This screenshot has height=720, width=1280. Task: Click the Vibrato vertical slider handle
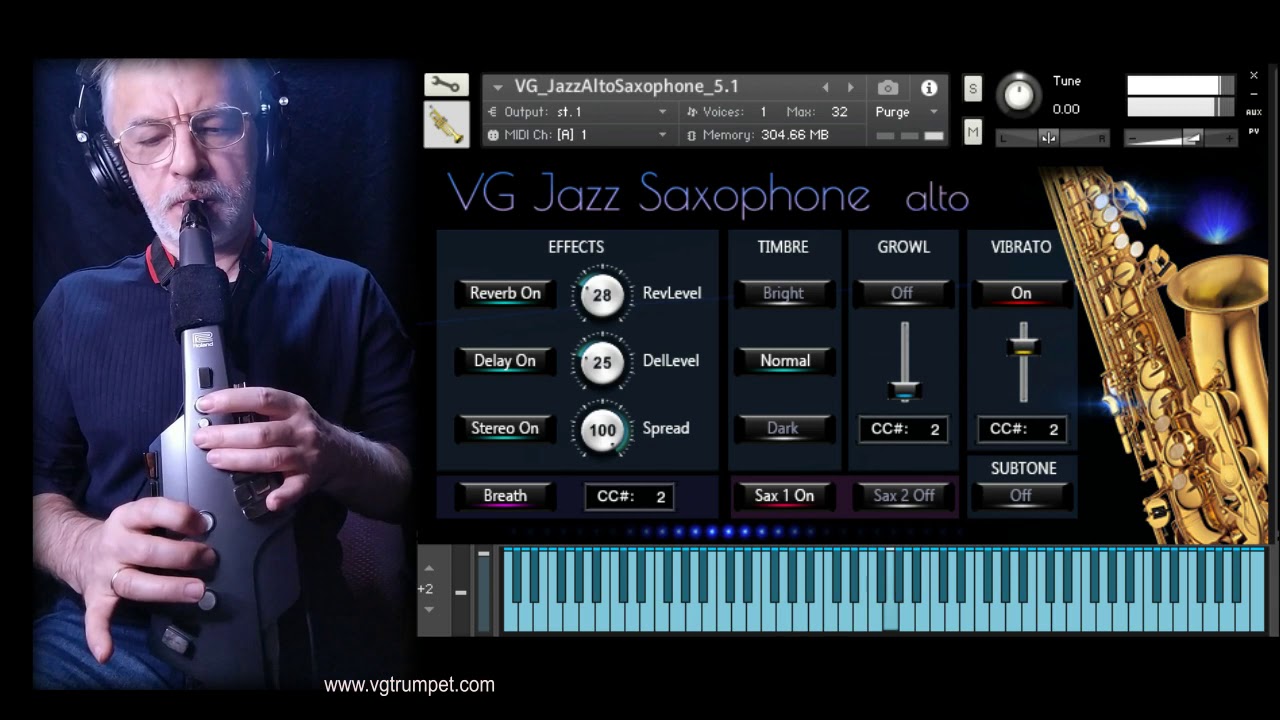[1023, 347]
